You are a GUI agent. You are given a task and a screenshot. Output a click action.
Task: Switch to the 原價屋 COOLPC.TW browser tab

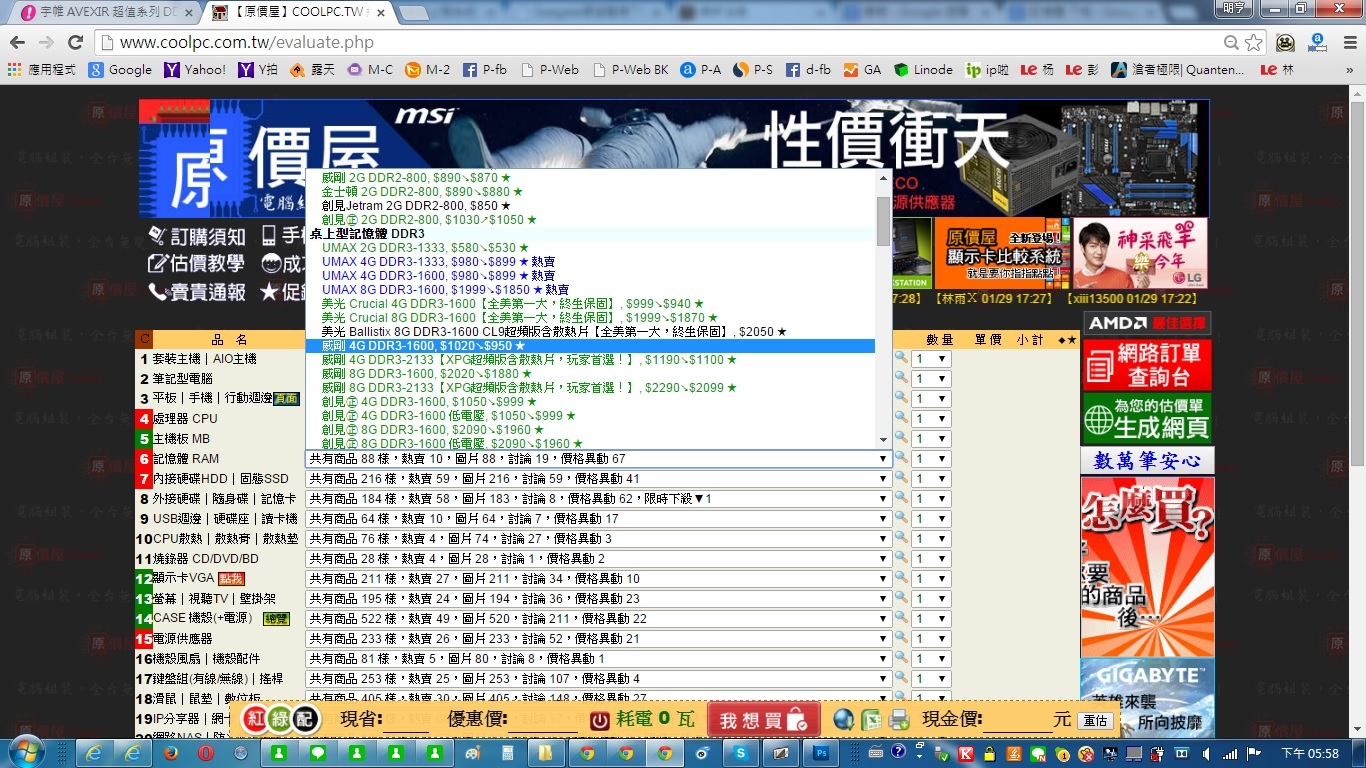click(300, 13)
